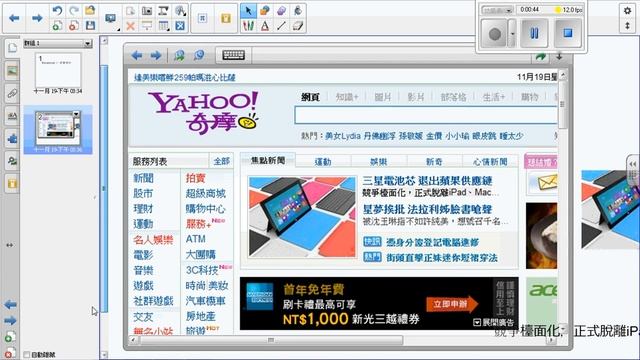Open a file using the folder icon
This screenshot has width=640, height=360.
pos(90,10)
